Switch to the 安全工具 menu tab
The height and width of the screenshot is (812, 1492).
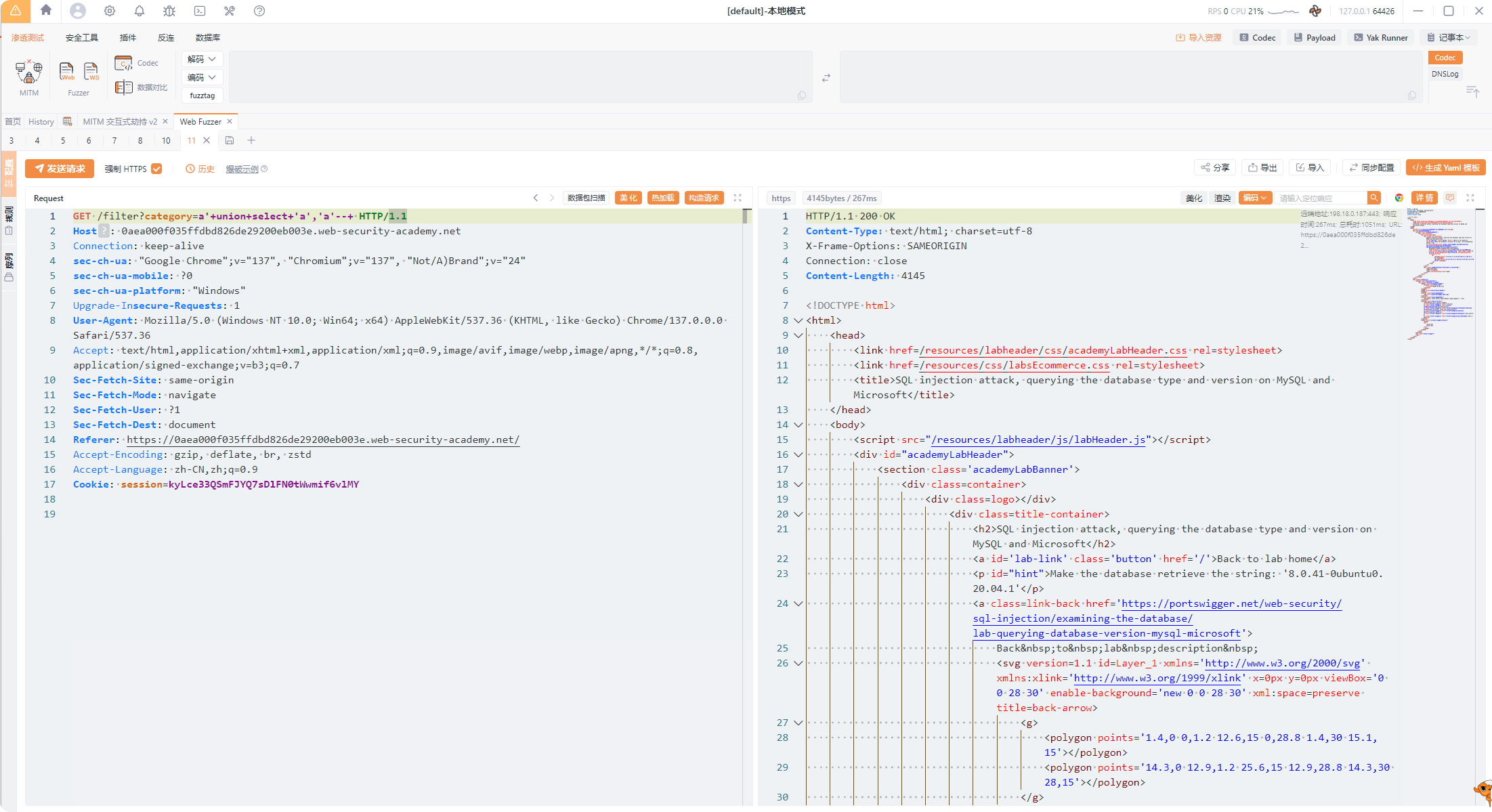[81, 37]
